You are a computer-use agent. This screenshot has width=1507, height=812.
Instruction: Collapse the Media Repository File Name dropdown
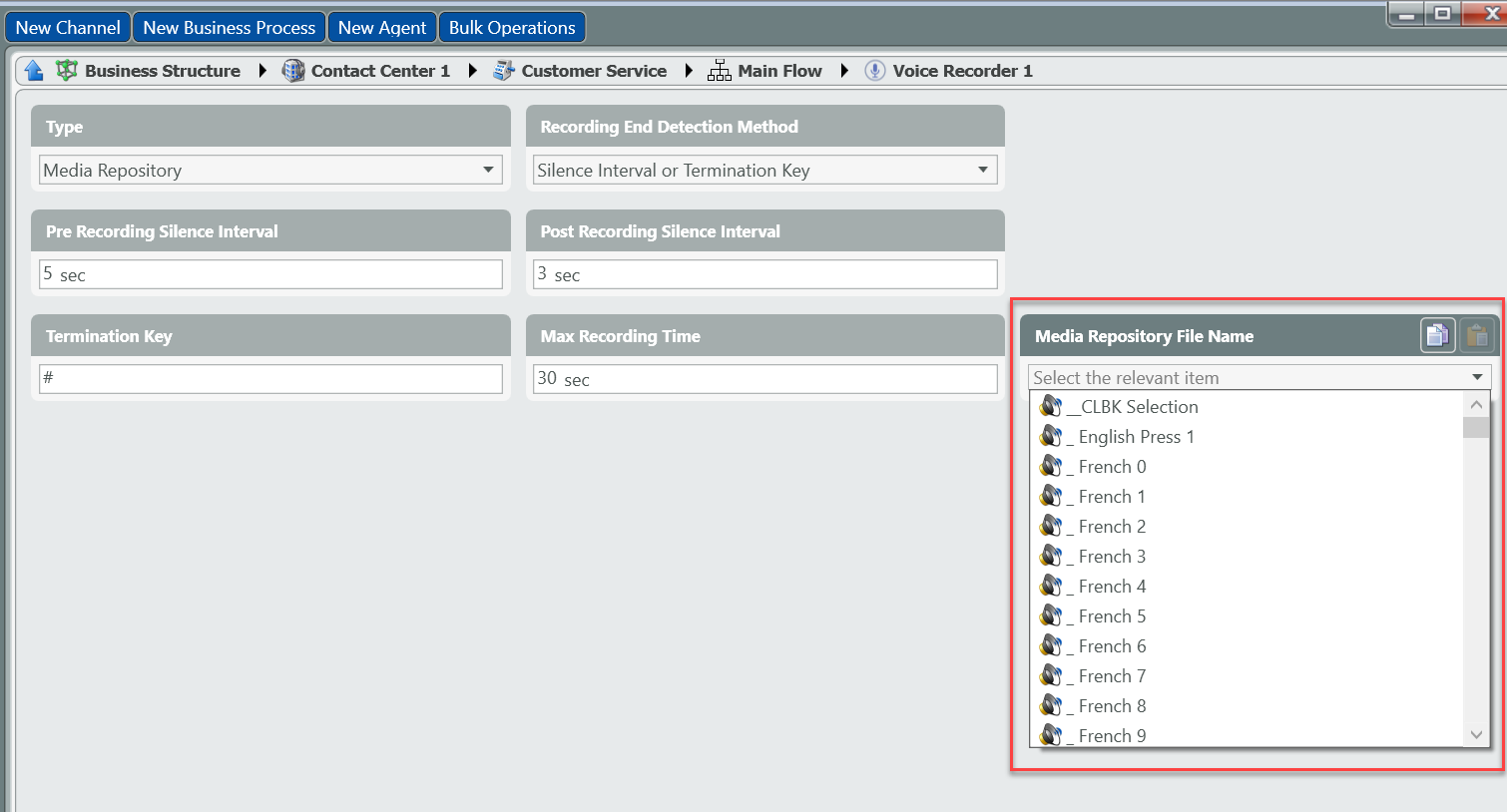point(1477,377)
